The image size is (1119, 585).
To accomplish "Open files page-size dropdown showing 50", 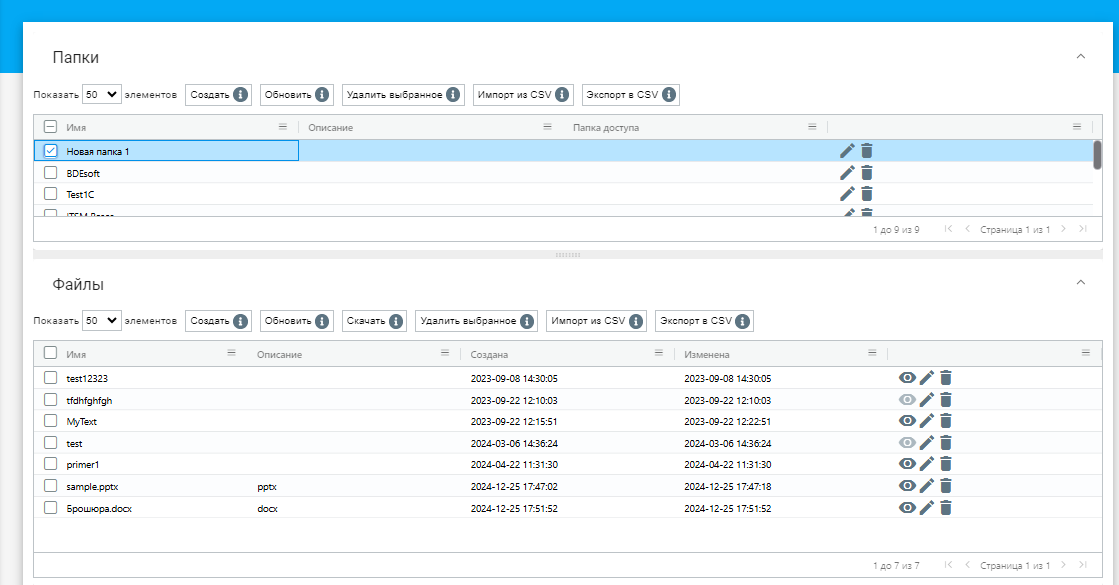I will pyautogui.click(x=102, y=320).
